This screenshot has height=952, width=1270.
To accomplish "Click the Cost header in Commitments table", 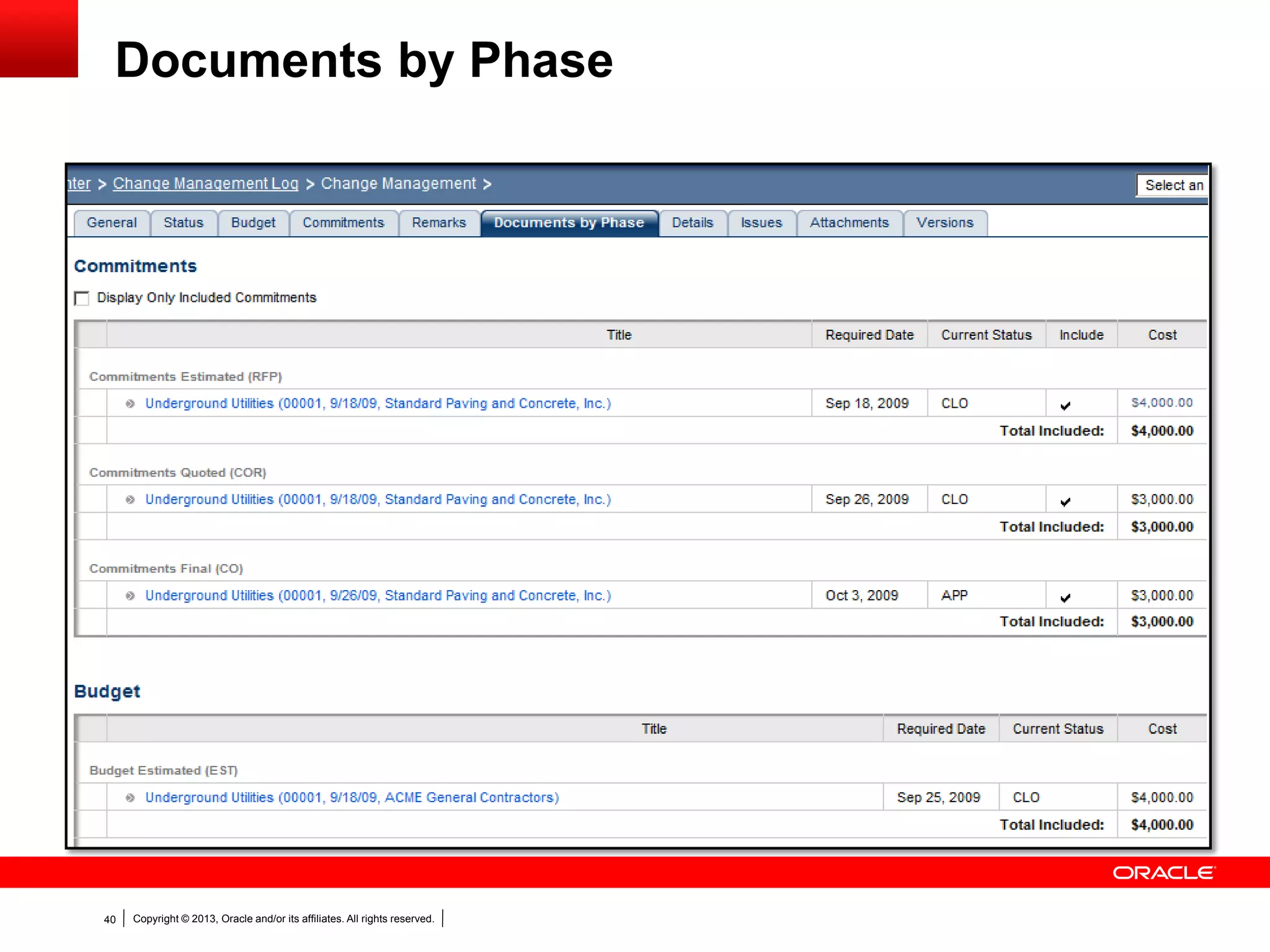I will point(1162,335).
